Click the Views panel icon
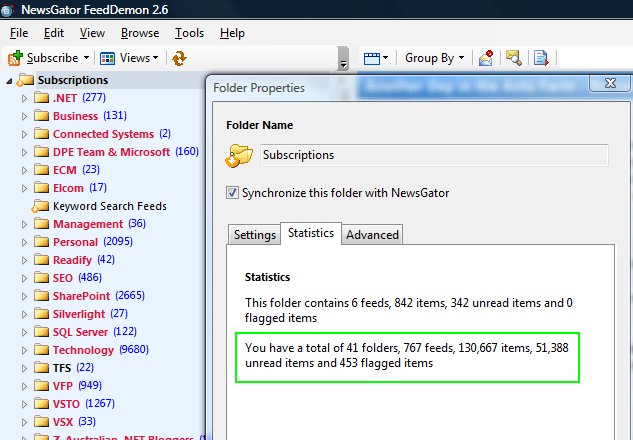Image resolution: width=633 pixels, height=440 pixels. pyautogui.click(x=108, y=58)
